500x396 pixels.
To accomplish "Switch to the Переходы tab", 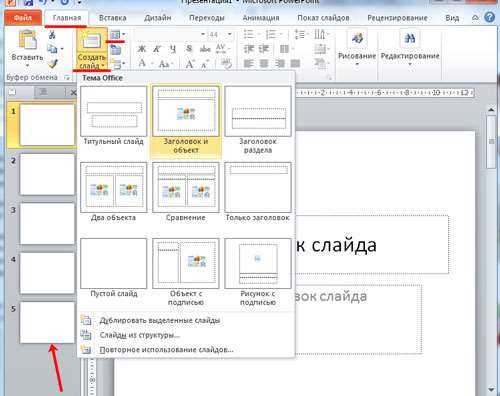I will 207,18.
